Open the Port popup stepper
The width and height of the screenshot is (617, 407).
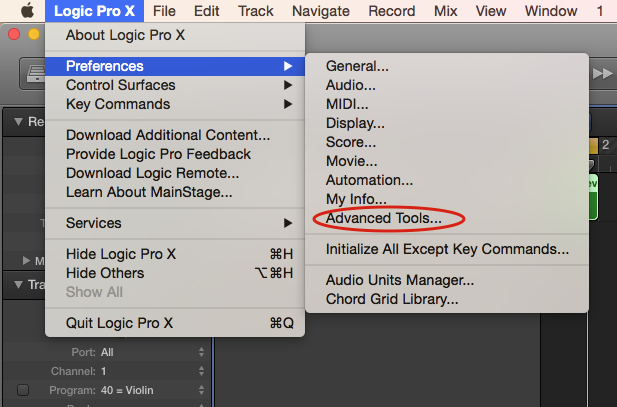pos(201,352)
